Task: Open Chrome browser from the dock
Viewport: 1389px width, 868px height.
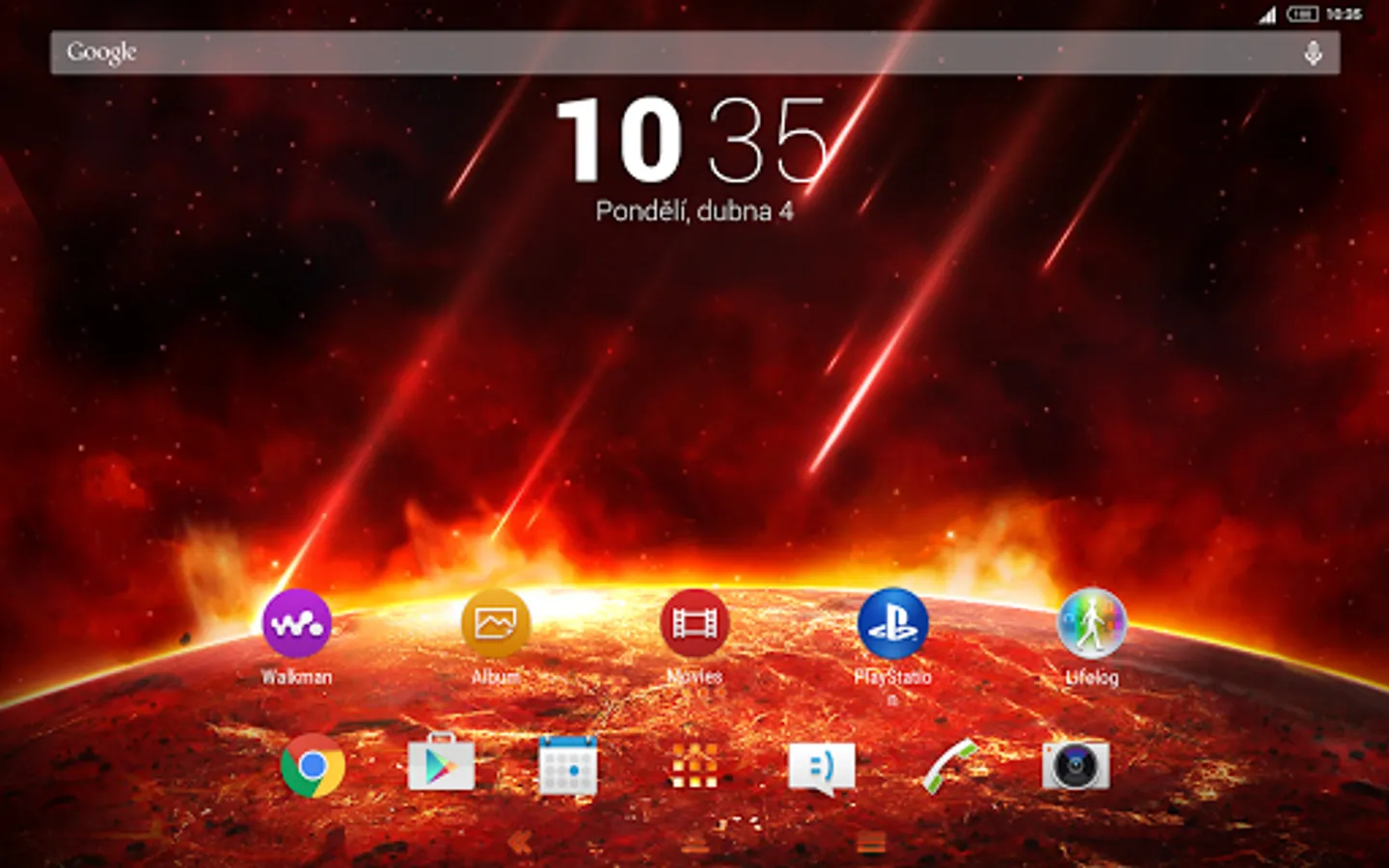Action: pos(313,766)
